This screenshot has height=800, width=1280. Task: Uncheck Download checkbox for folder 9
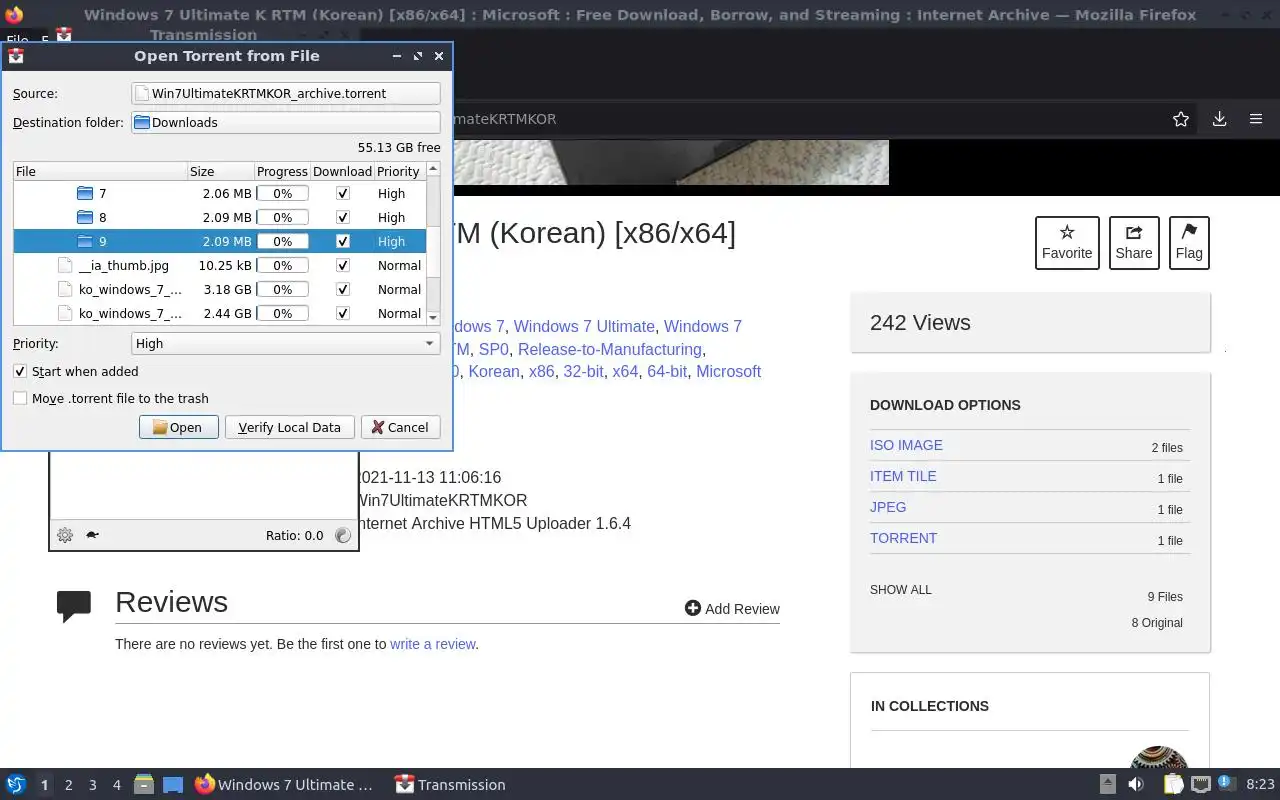(343, 241)
